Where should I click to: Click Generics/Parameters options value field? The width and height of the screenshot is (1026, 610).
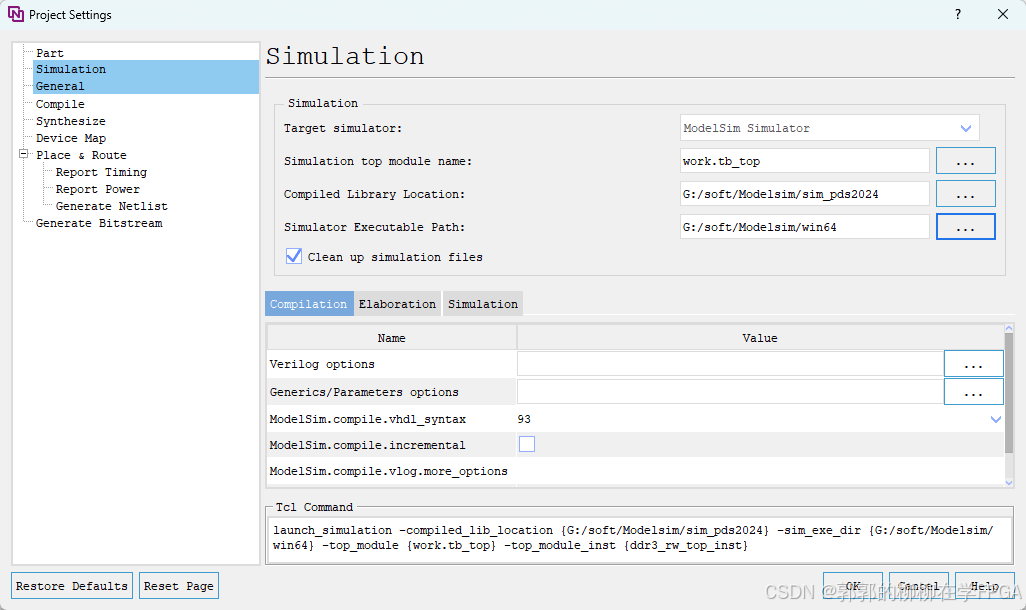pos(730,392)
